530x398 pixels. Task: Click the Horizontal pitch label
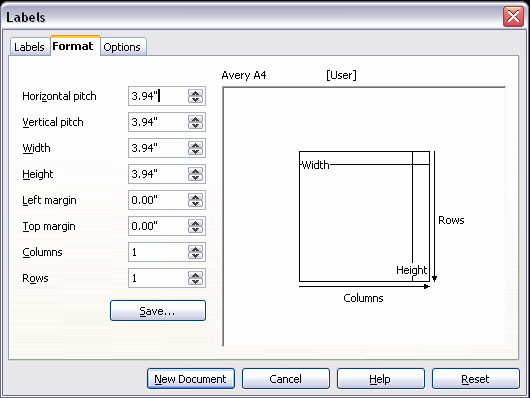tap(59, 96)
